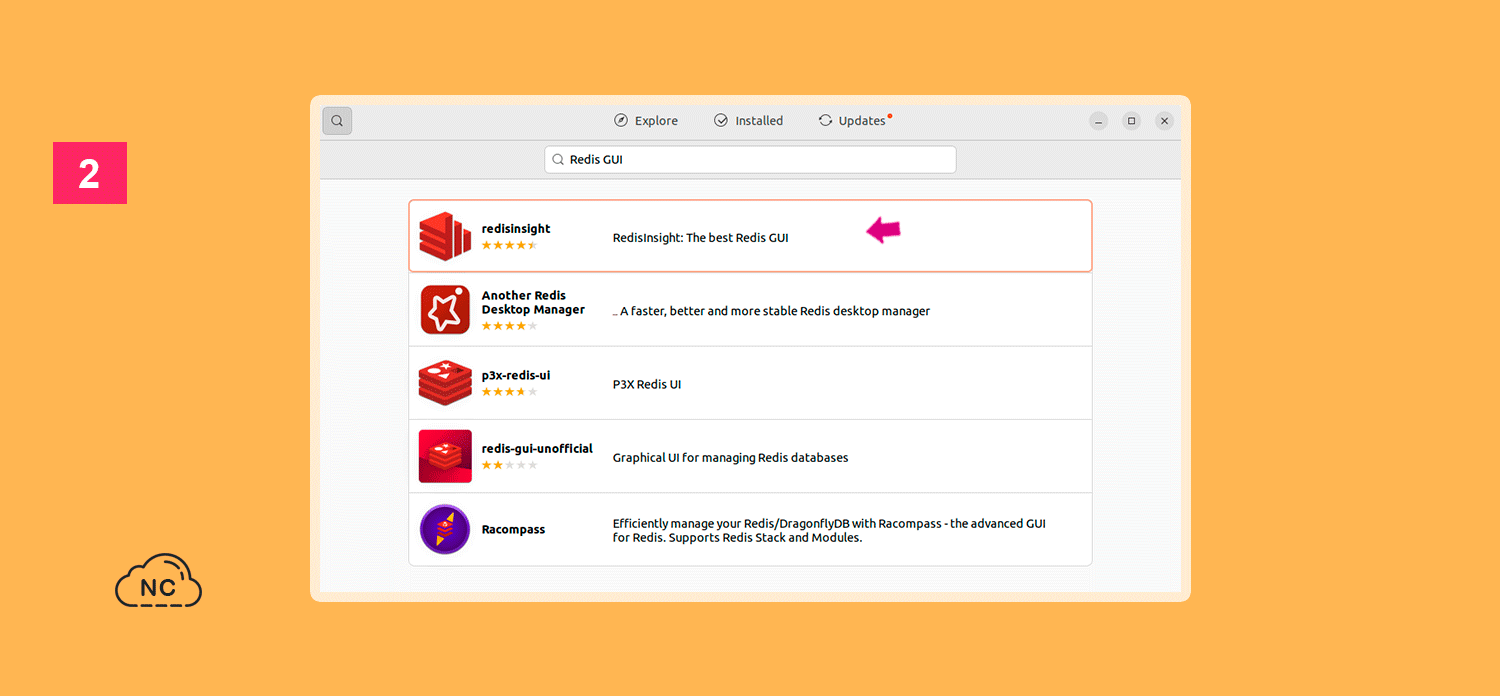Click the Updates refresh icon

(825, 121)
